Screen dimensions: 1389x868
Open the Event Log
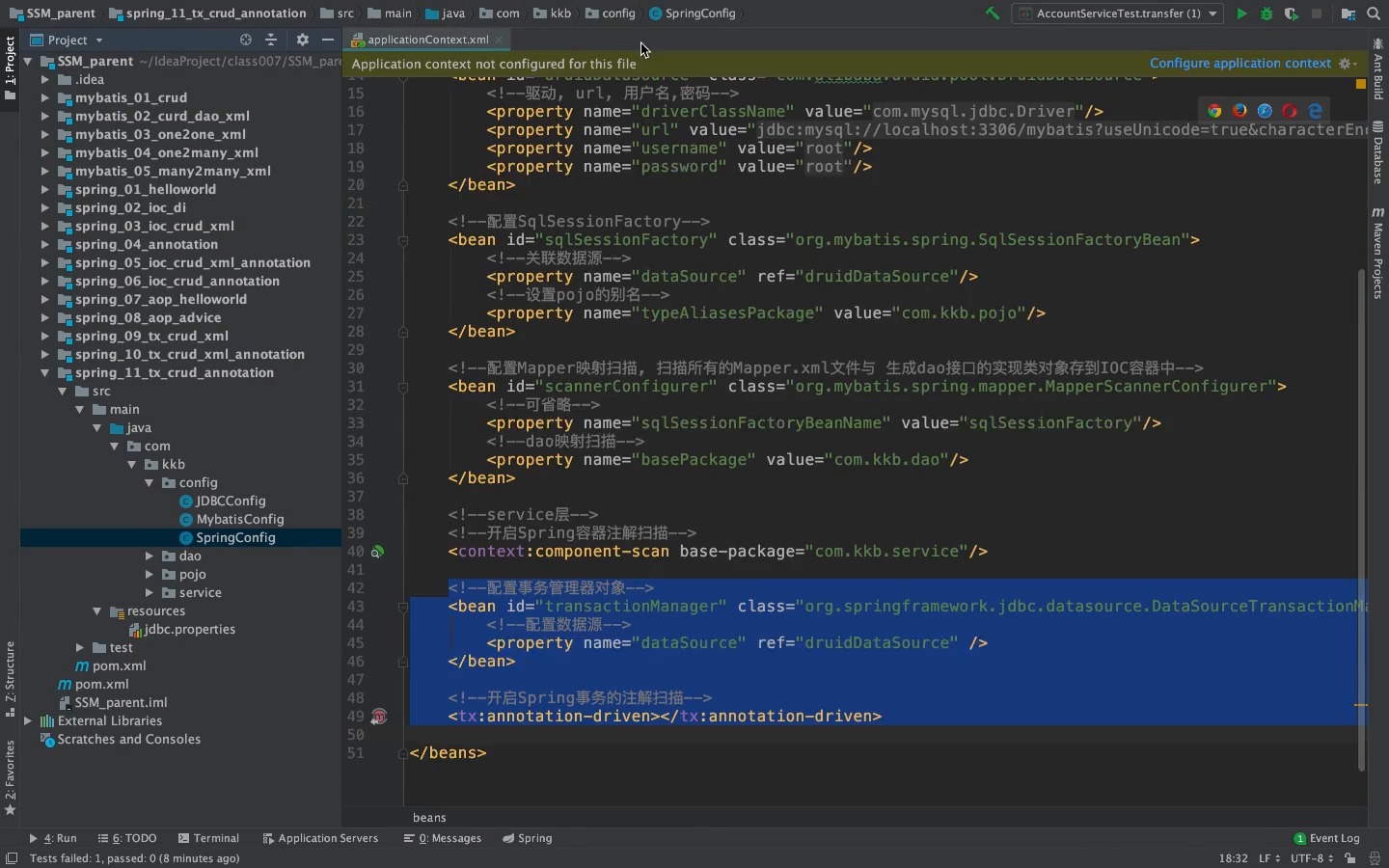coord(1326,838)
